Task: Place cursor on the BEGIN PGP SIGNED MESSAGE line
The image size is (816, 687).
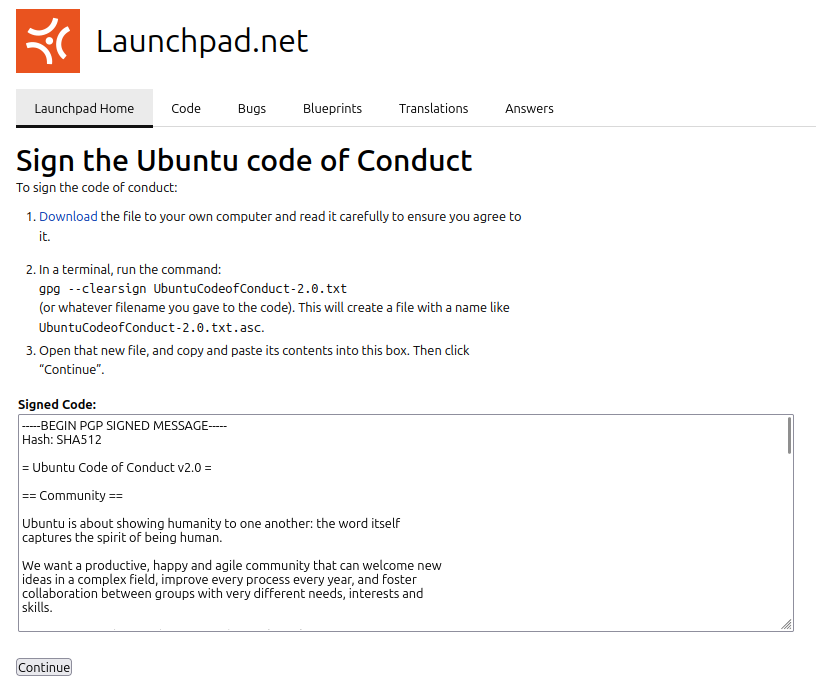Action: point(125,425)
